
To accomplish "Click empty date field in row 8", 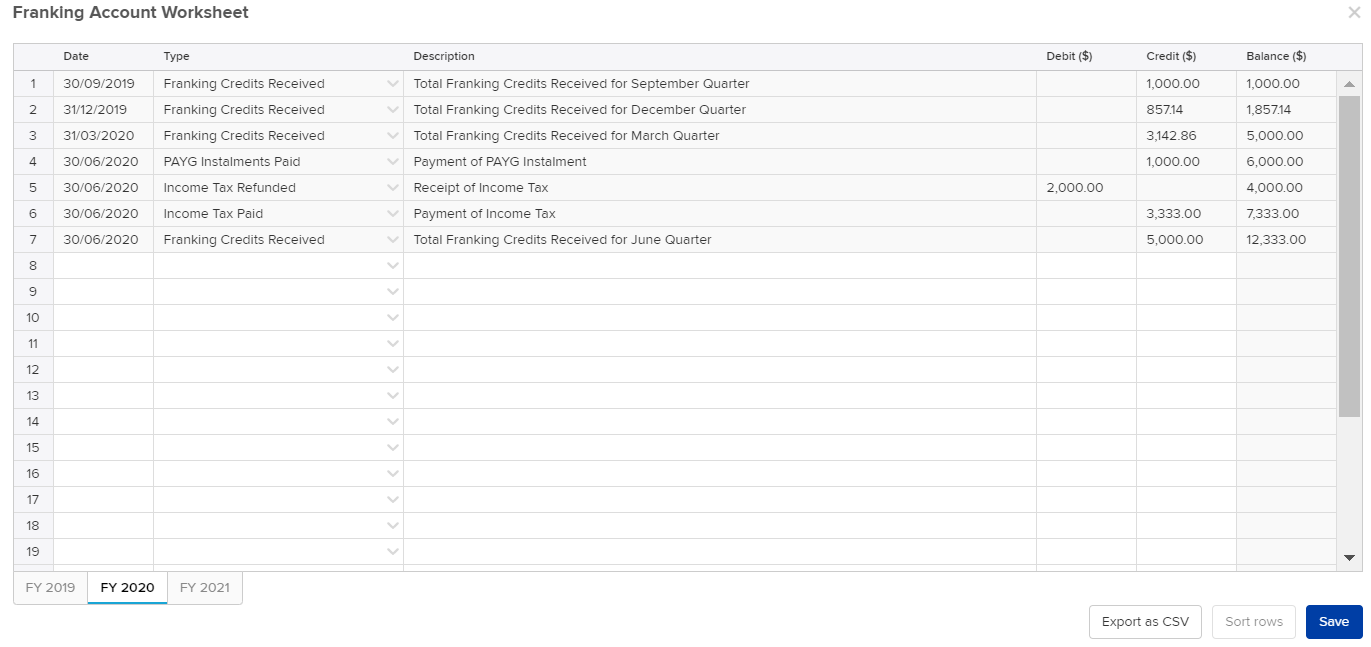I will pos(104,266).
